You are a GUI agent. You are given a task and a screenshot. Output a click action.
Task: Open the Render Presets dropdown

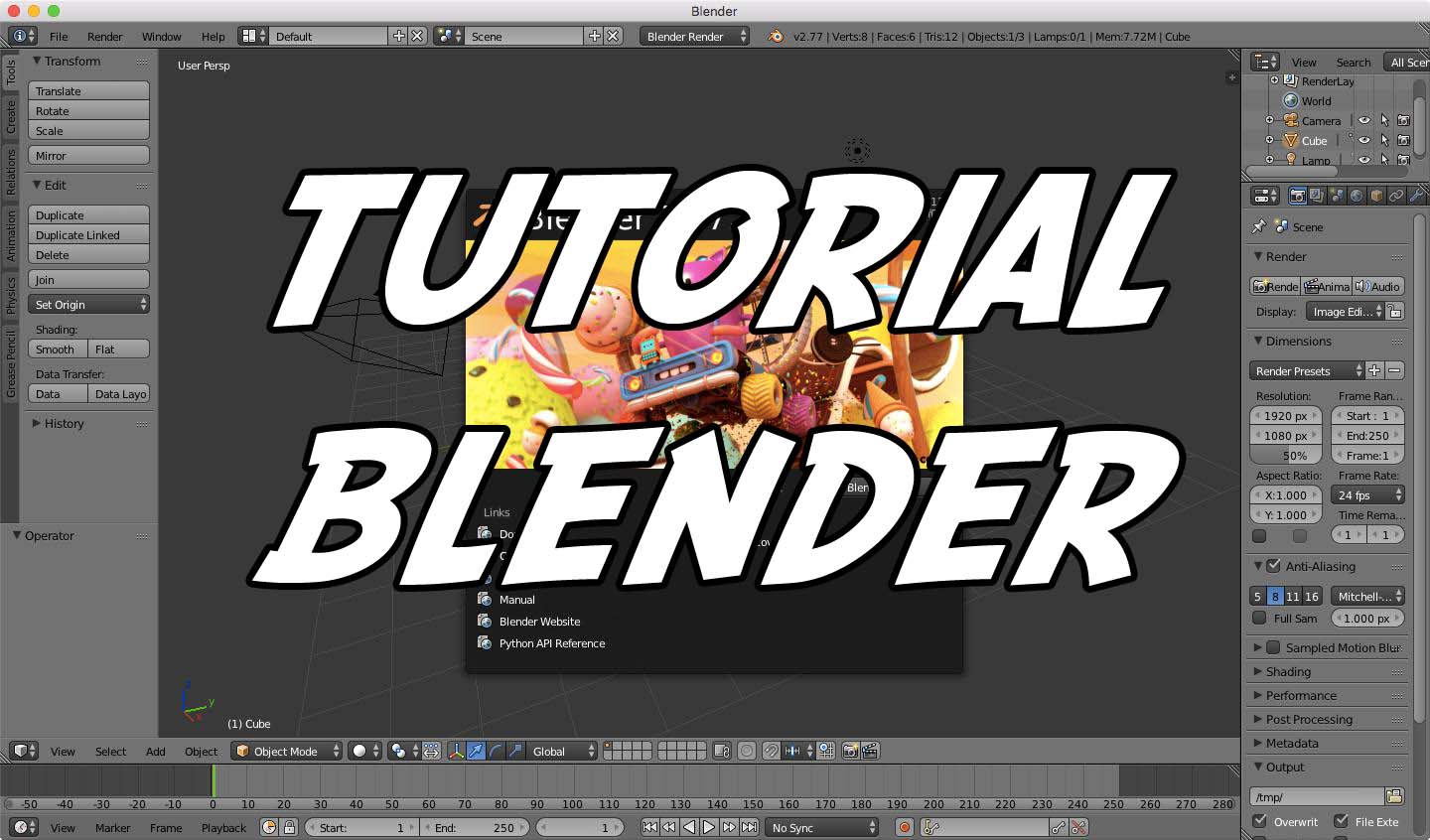click(x=1306, y=370)
